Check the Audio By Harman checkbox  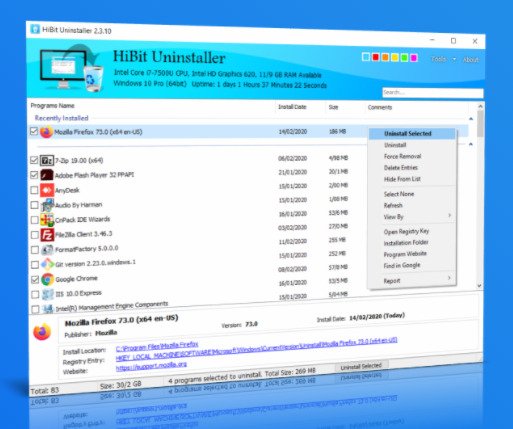click(x=34, y=205)
